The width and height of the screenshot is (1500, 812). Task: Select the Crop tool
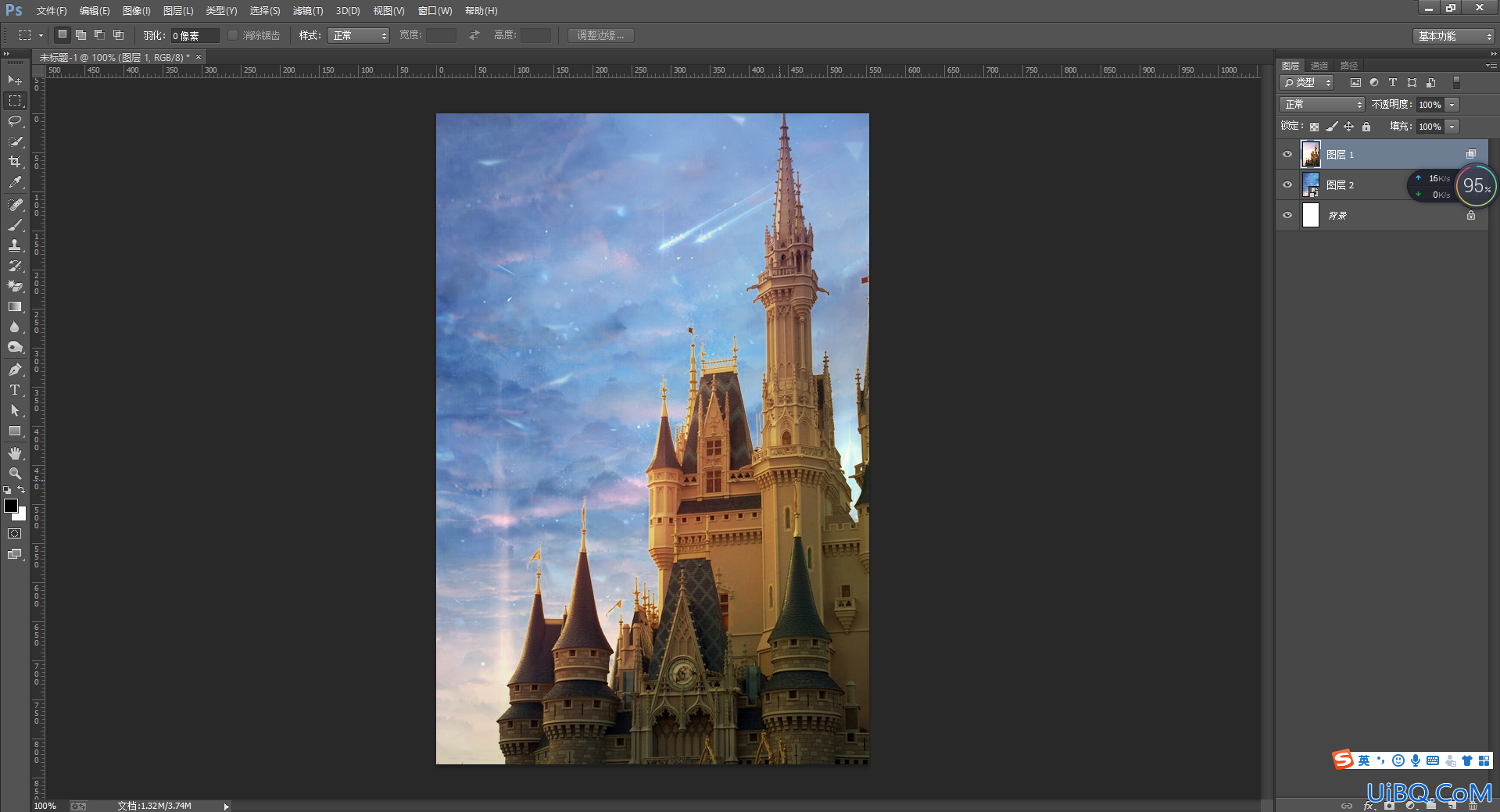pyautogui.click(x=15, y=162)
